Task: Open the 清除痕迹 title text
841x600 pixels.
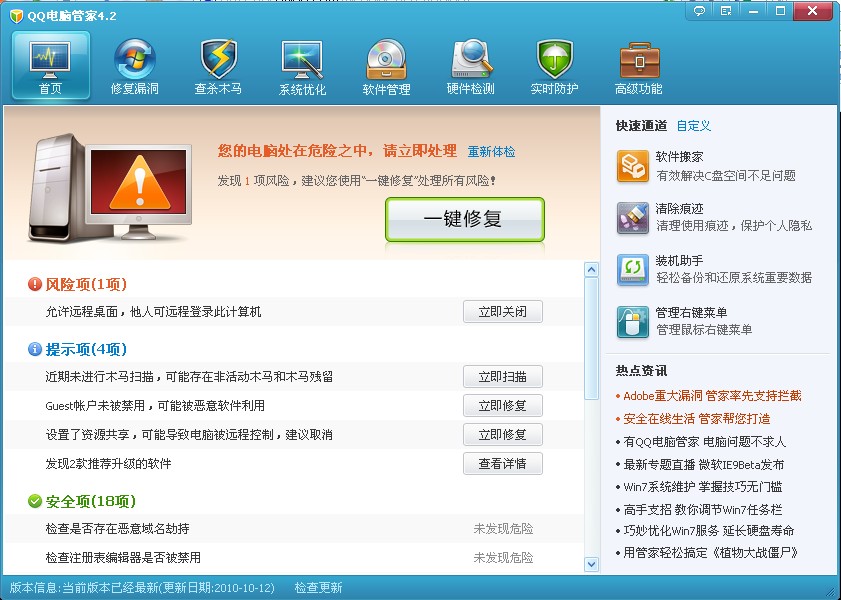Action: coord(679,209)
